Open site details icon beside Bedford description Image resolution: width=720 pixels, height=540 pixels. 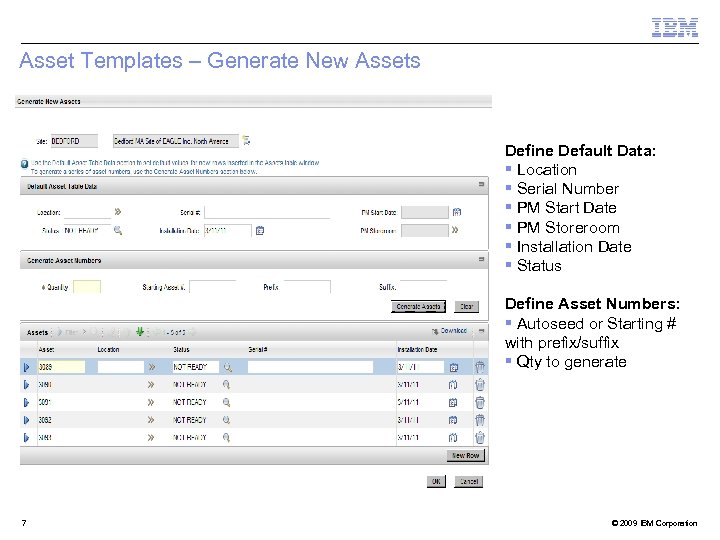point(247,141)
